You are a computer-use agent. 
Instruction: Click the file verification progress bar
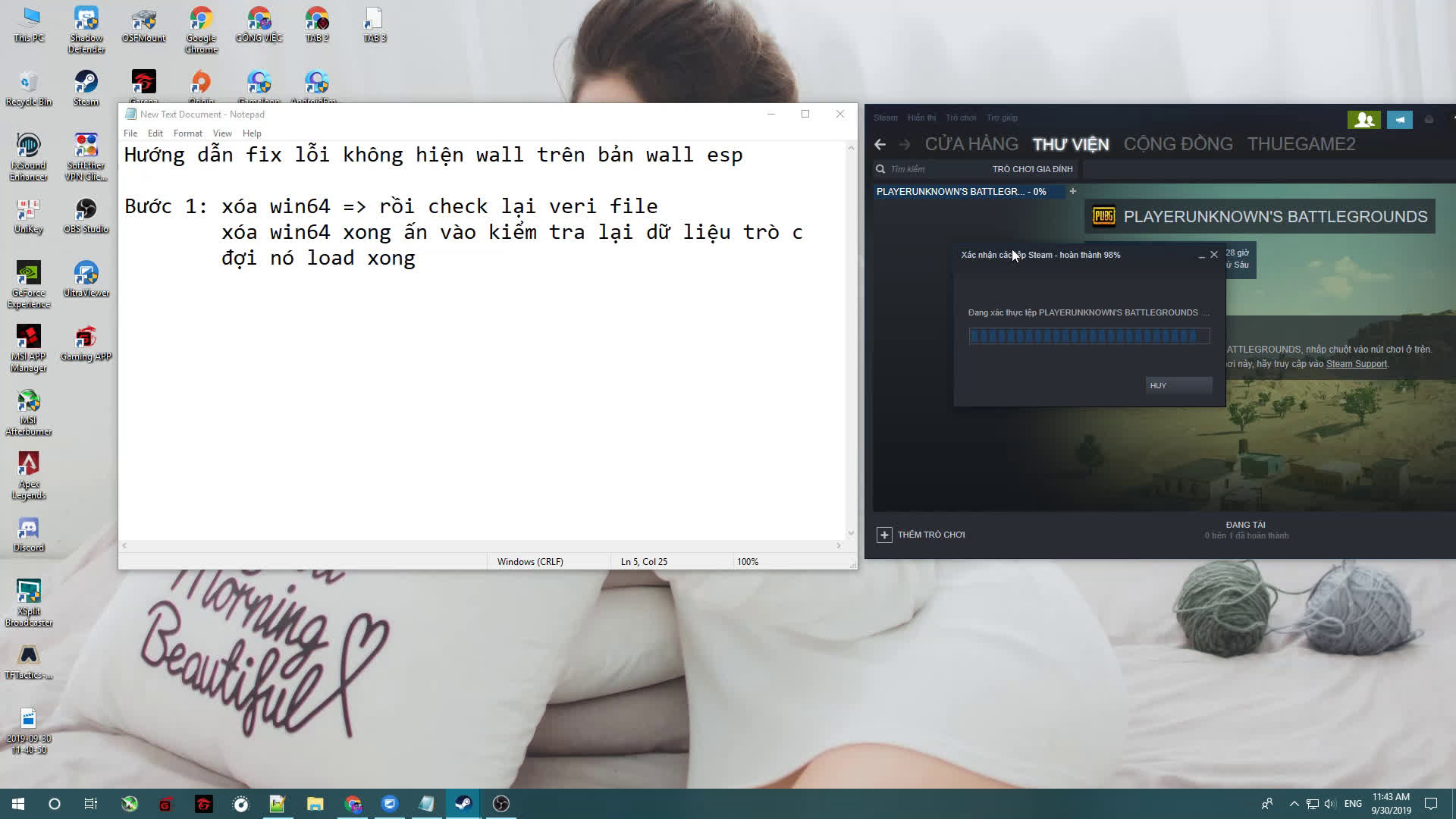1089,336
